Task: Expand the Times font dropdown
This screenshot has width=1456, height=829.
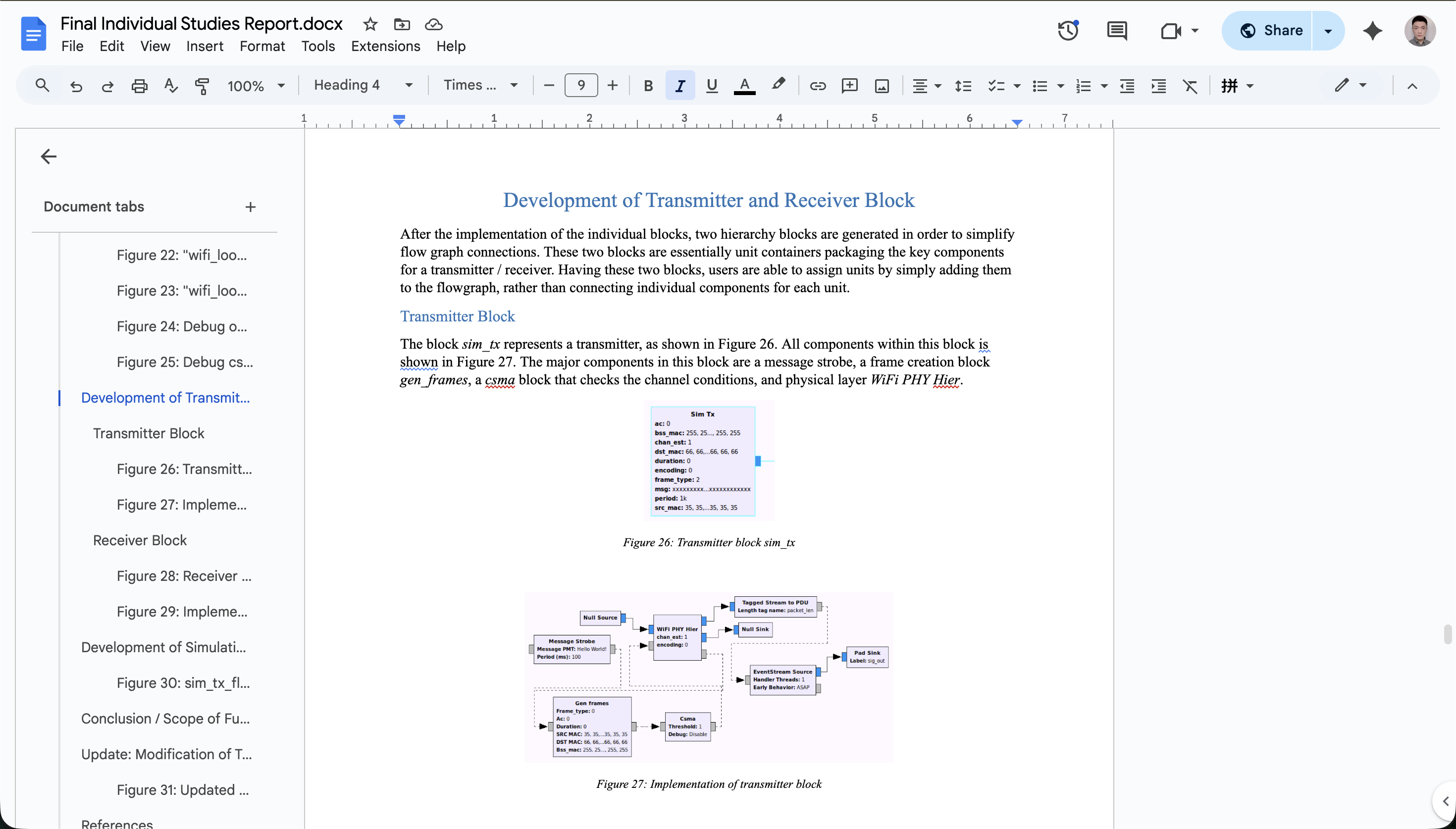Action: tap(480, 85)
